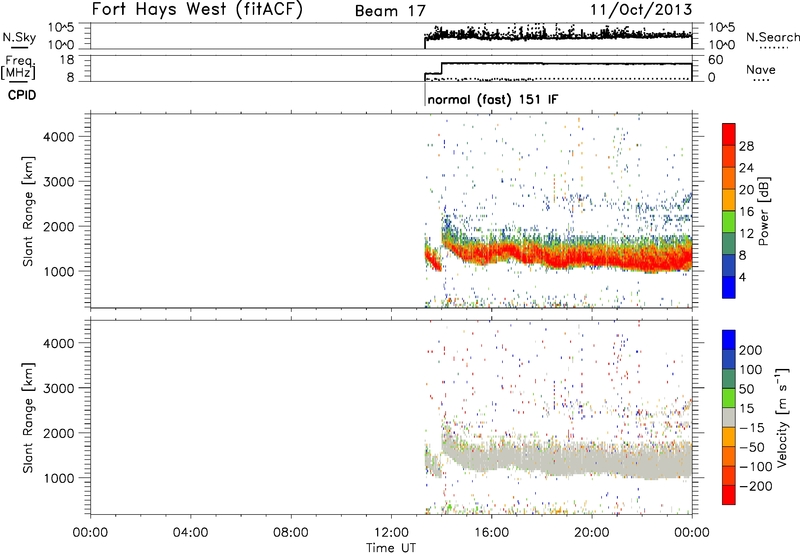This screenshot has height=554, width=800.
Task: Pick the light green power segment between 12 and 16
Action: (729, 222)
